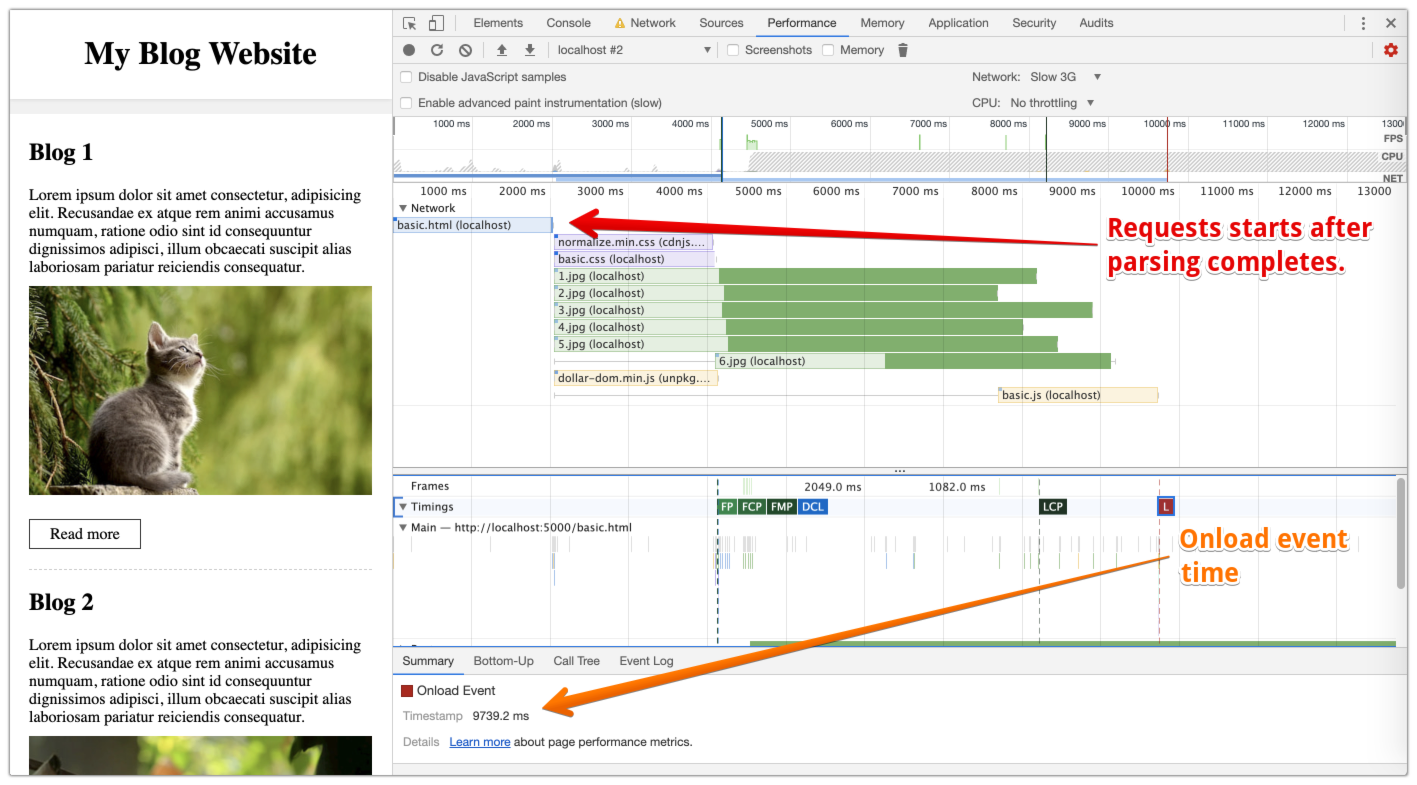Viewport: 1417px width, 785px height.
Task: Enable advanced paint instrumentation checkbox
Action: pyautogui.click(x=406, y=103)
